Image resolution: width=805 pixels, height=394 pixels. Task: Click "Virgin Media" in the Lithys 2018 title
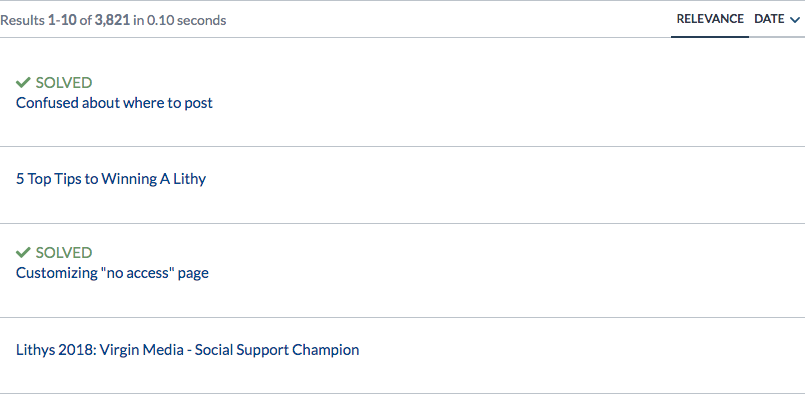tap(142, 350)
